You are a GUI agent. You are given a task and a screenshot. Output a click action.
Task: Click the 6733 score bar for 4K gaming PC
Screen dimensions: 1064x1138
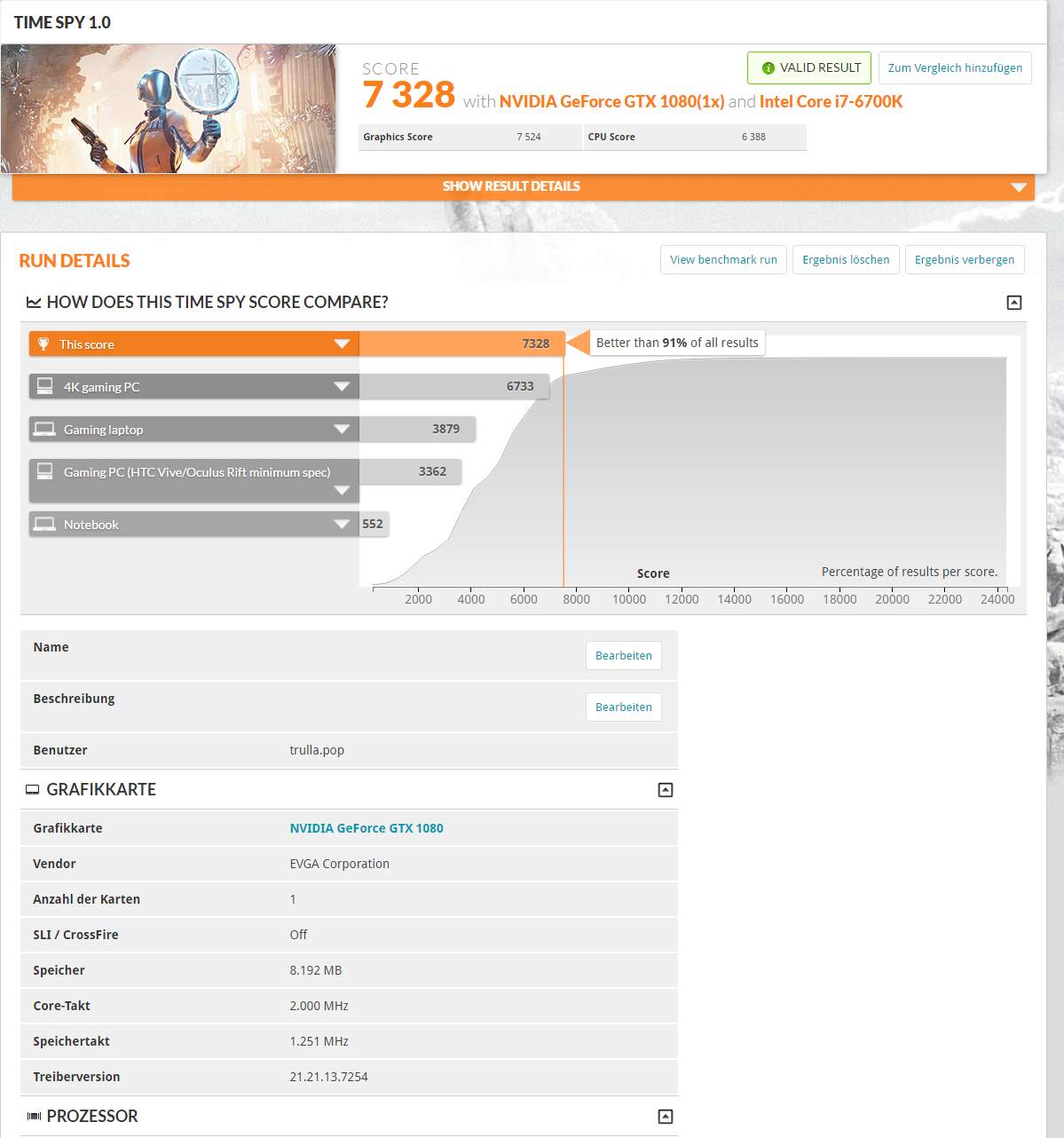click(454, 386)
